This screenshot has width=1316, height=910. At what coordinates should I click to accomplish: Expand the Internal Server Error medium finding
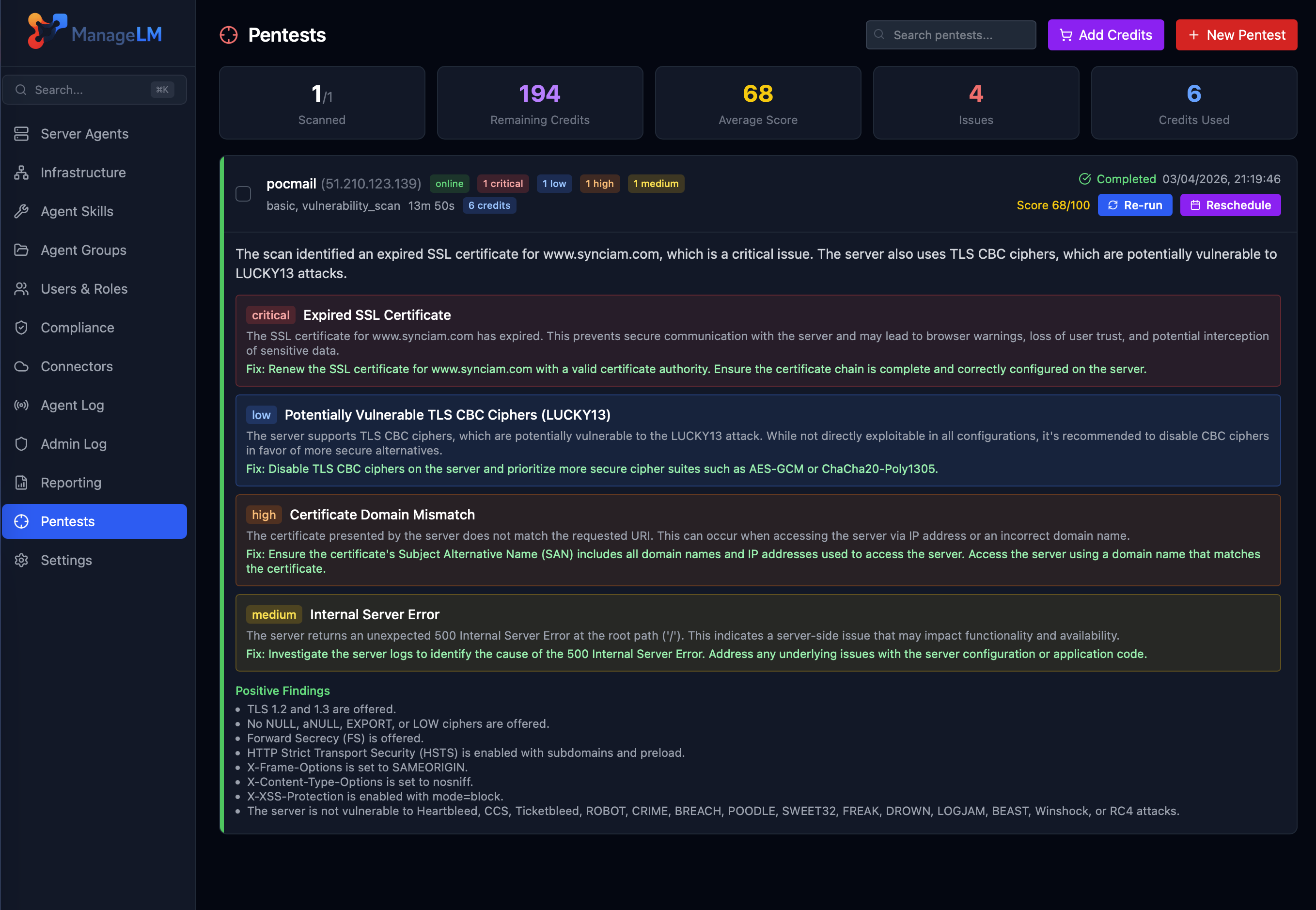(x=374, y=614)
